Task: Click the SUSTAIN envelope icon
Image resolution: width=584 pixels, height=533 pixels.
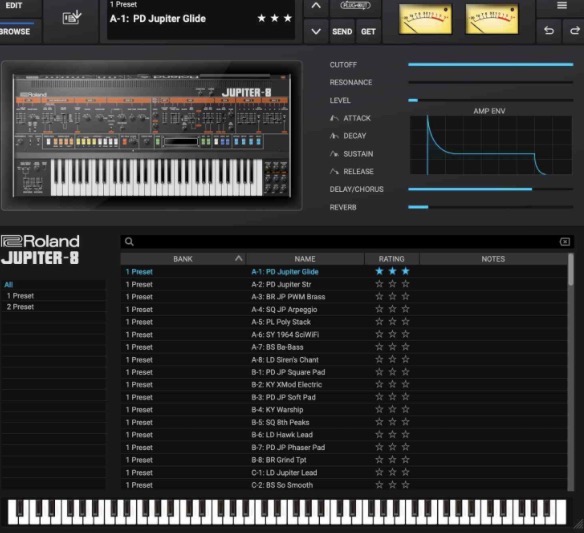Action: [334, 154]
